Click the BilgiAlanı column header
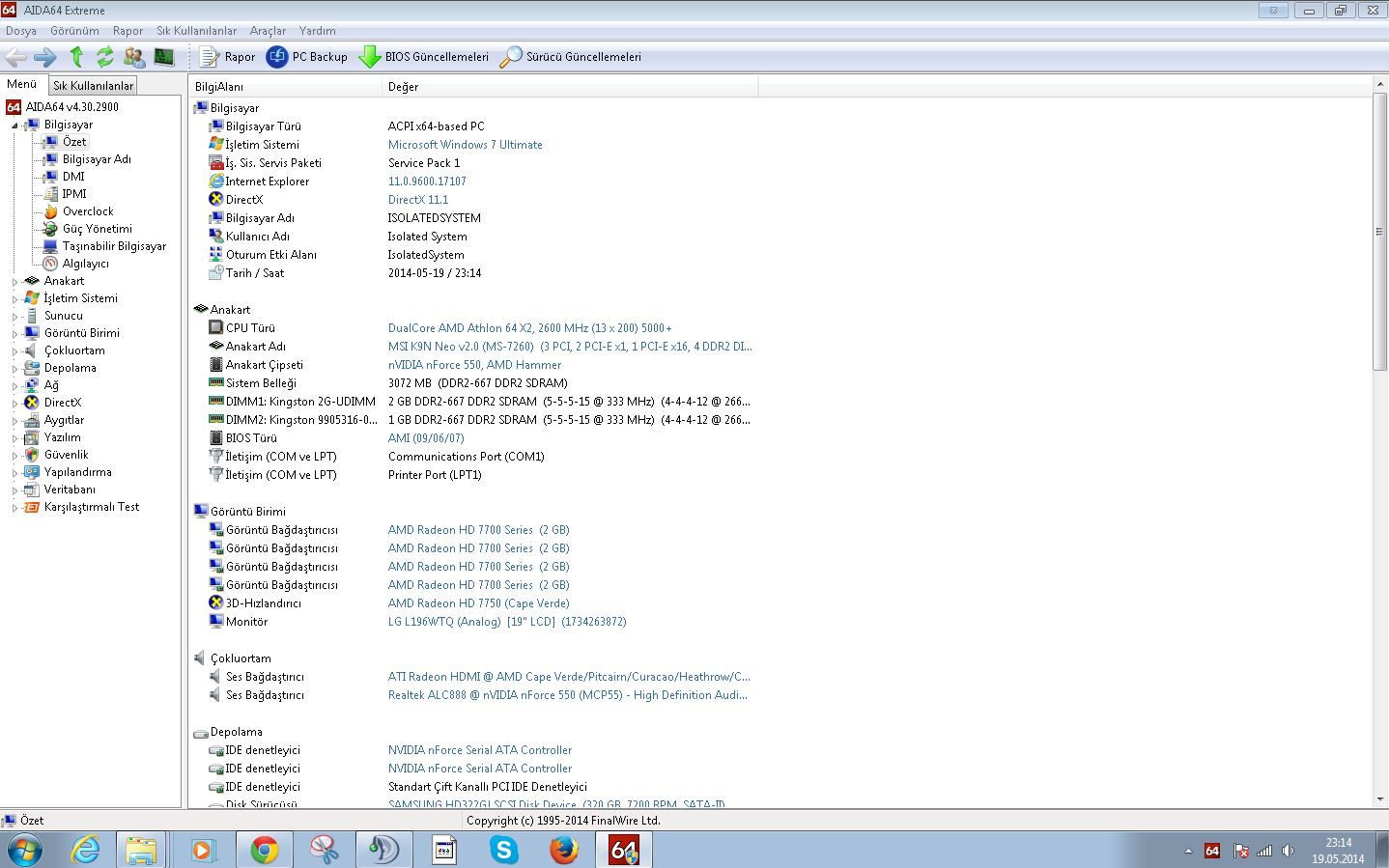Image resolution: width=1389 pixels, height=868 pixels. point(286,87)
